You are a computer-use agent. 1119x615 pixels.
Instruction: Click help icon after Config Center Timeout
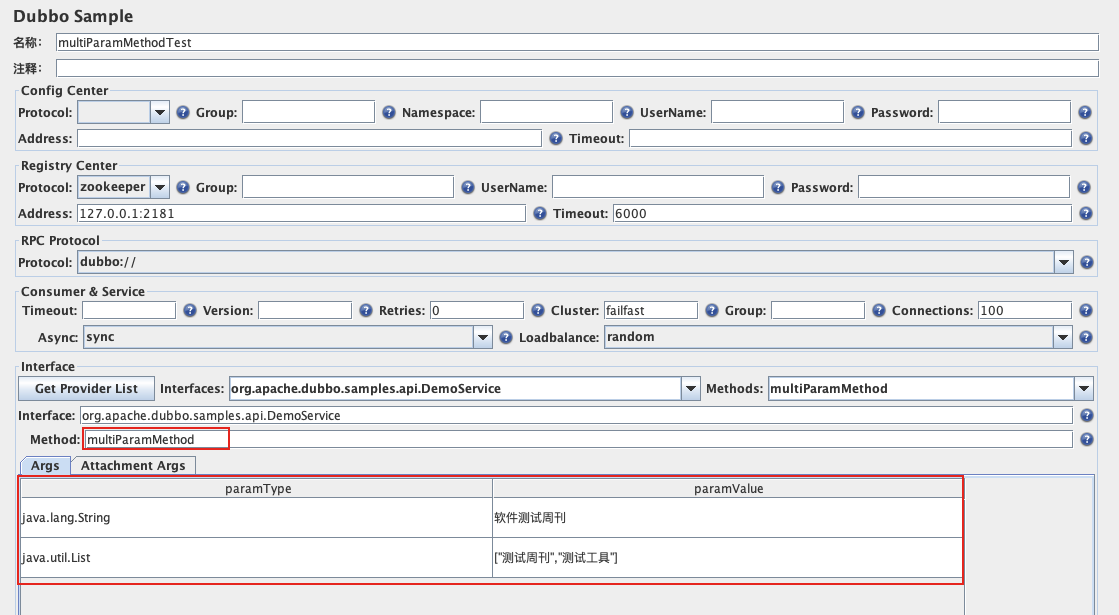click(1085, 138)
